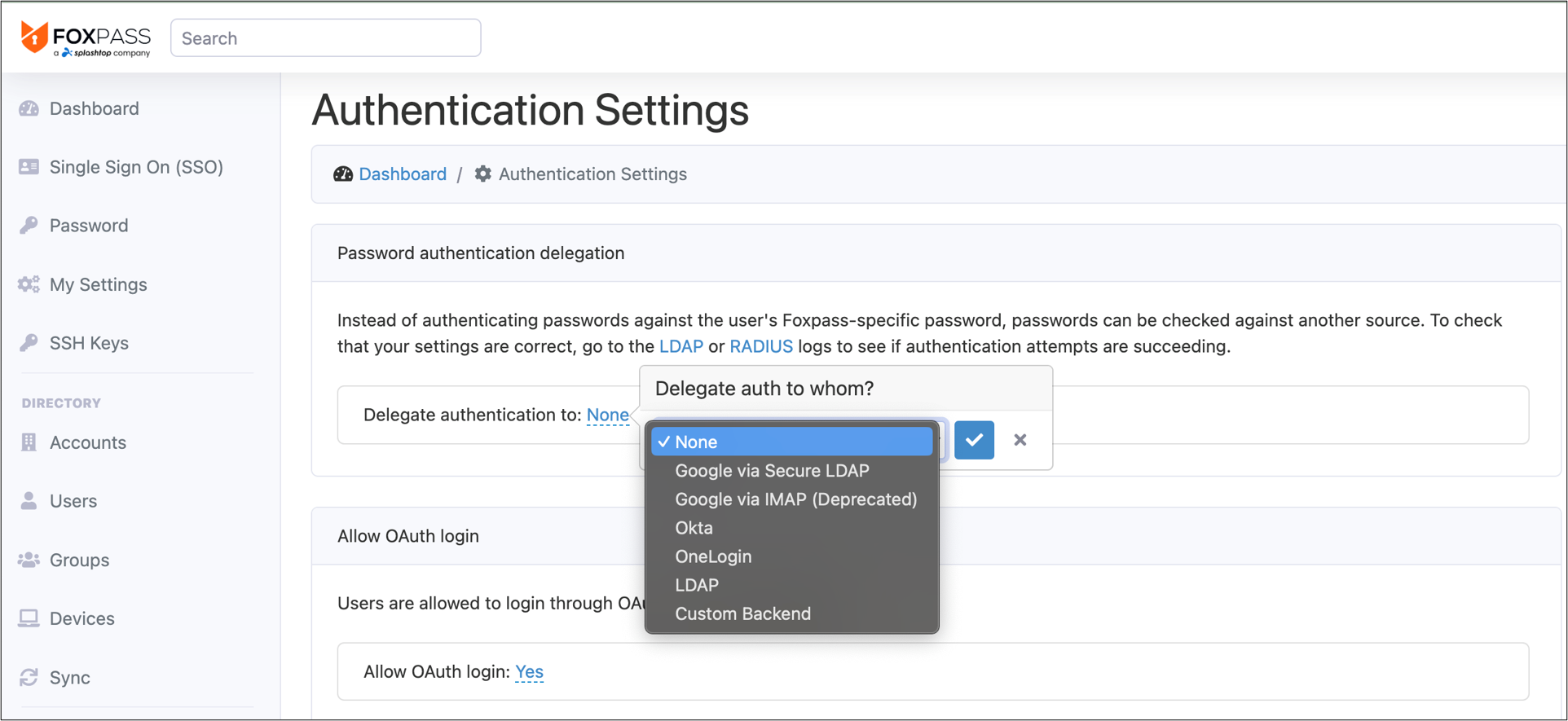Image resolution: width=1568 pixels, height=721 pixels.
Task: Open Devices under Directory
Action: (82, 618)
